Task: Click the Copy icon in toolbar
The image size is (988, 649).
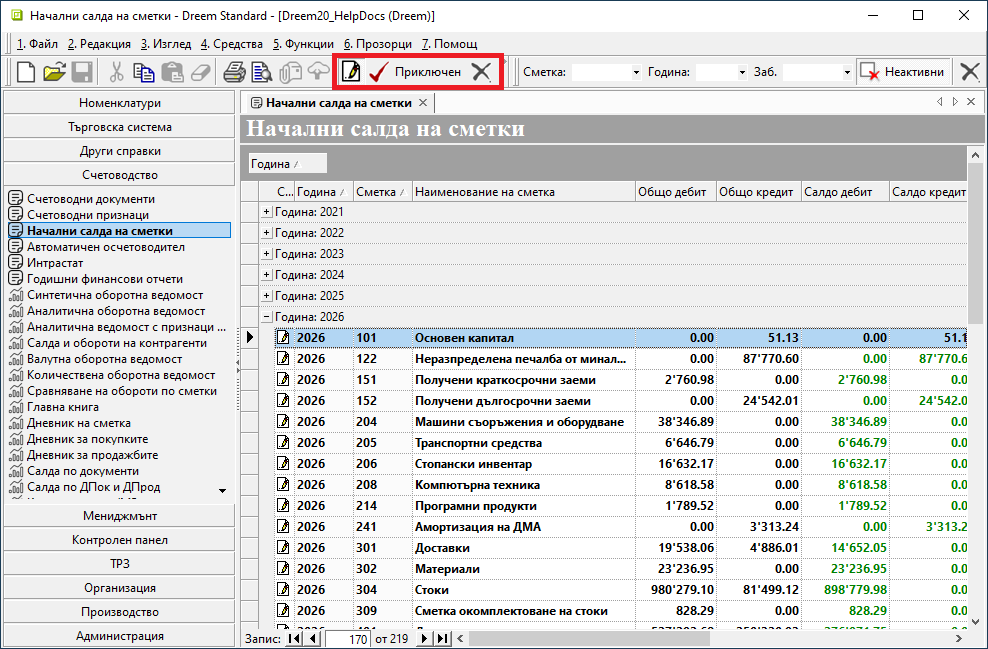Action: point(144,72)
